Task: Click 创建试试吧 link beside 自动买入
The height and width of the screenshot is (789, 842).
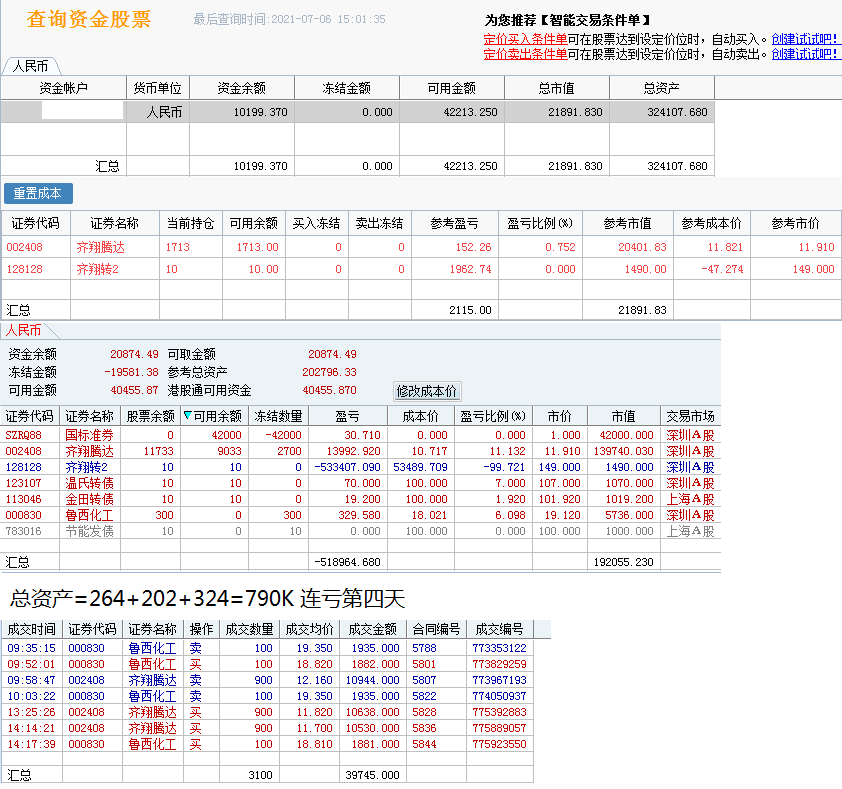Action: coord(804,39)
